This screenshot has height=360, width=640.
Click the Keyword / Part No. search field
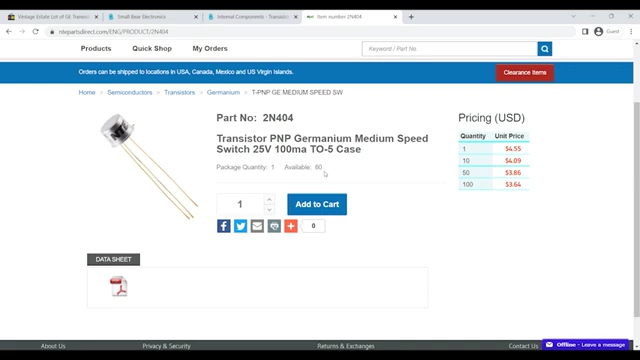click(450, 49)
